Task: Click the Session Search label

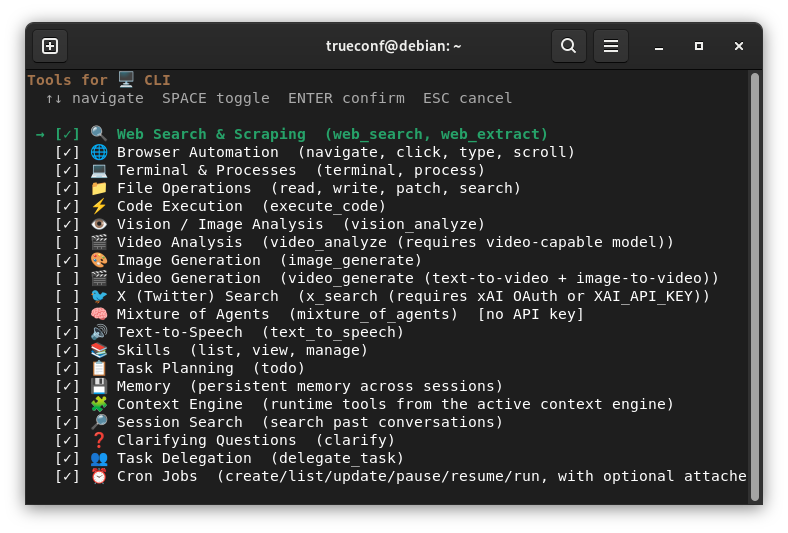Action: coord(179,422)
